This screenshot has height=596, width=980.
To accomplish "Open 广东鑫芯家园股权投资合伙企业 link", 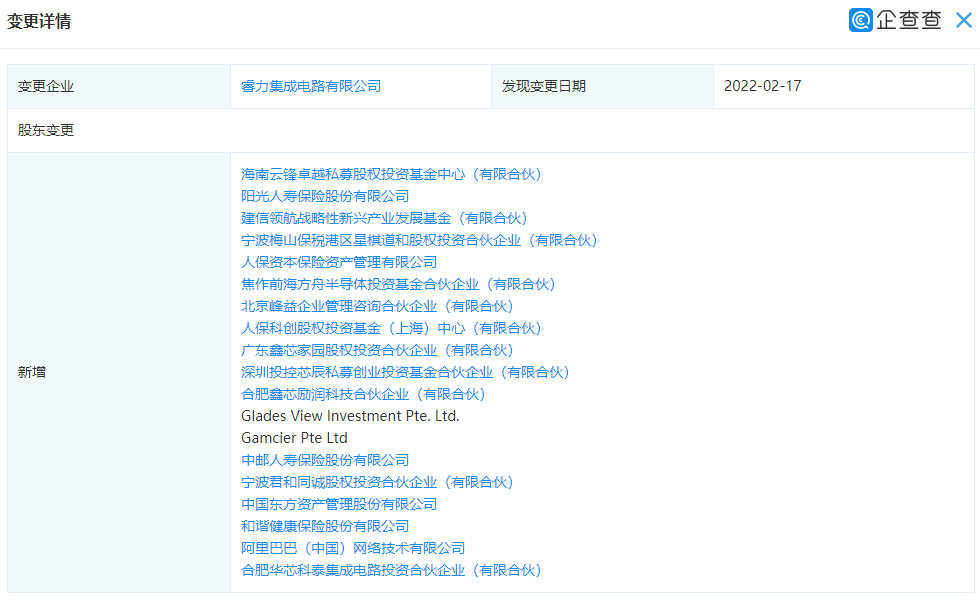I will point(378,350).
